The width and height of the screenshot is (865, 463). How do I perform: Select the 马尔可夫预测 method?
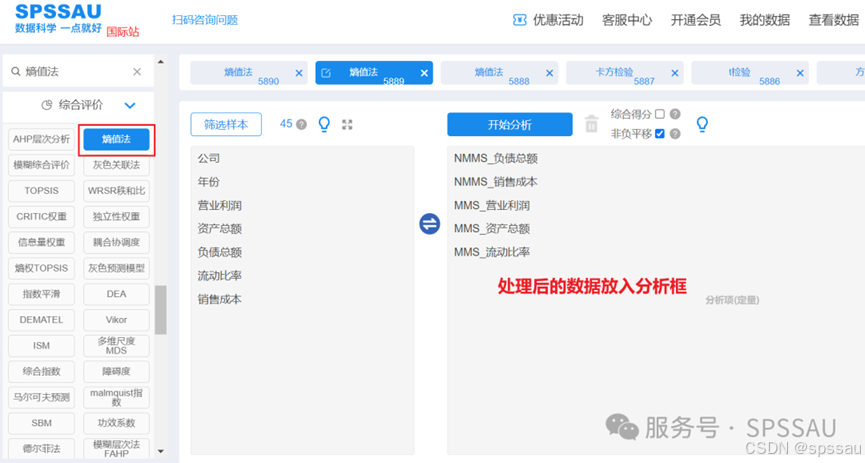pos(41,397)
